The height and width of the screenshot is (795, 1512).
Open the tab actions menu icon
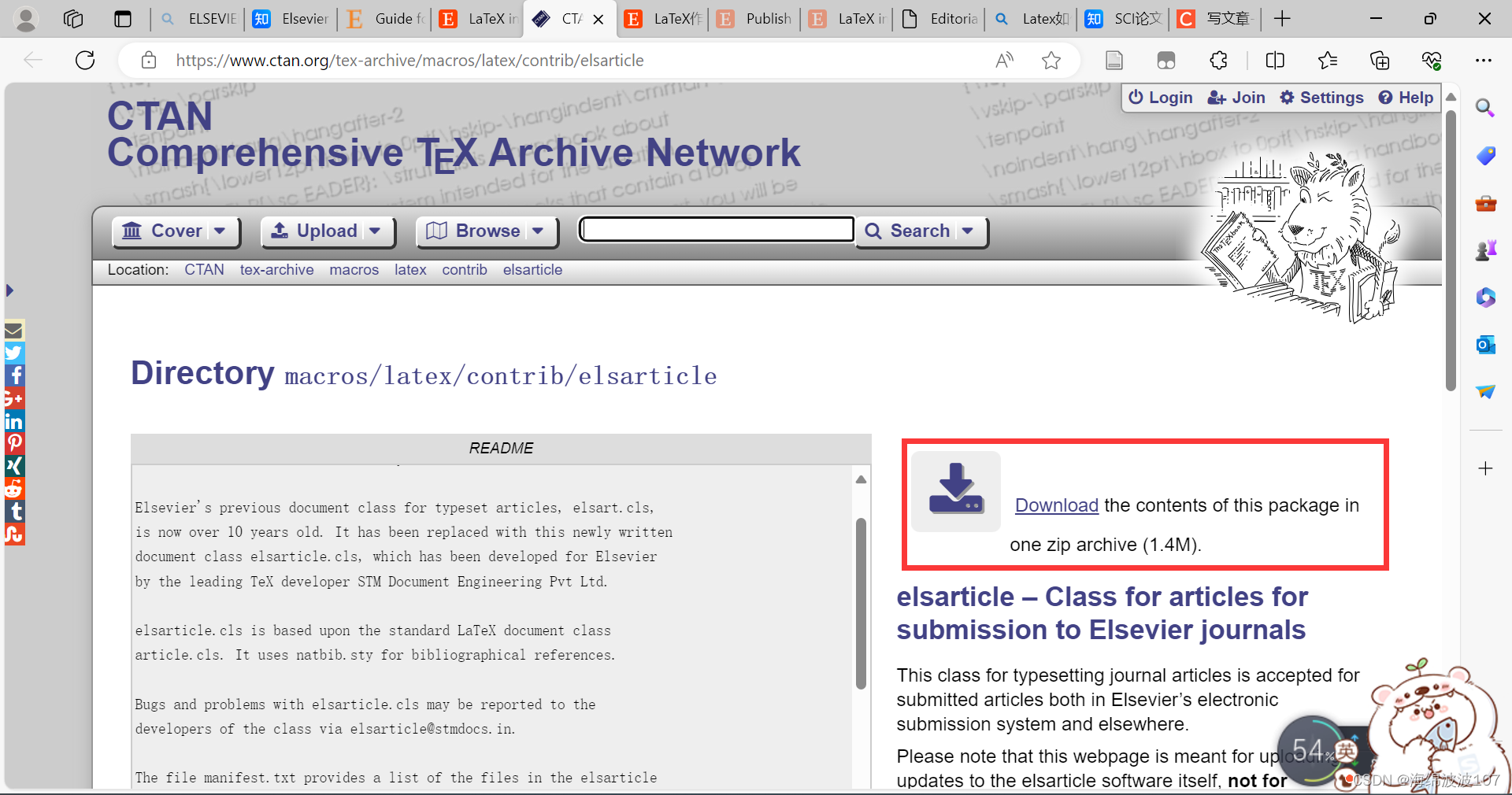pyautogui.click(x=123, y=19)
